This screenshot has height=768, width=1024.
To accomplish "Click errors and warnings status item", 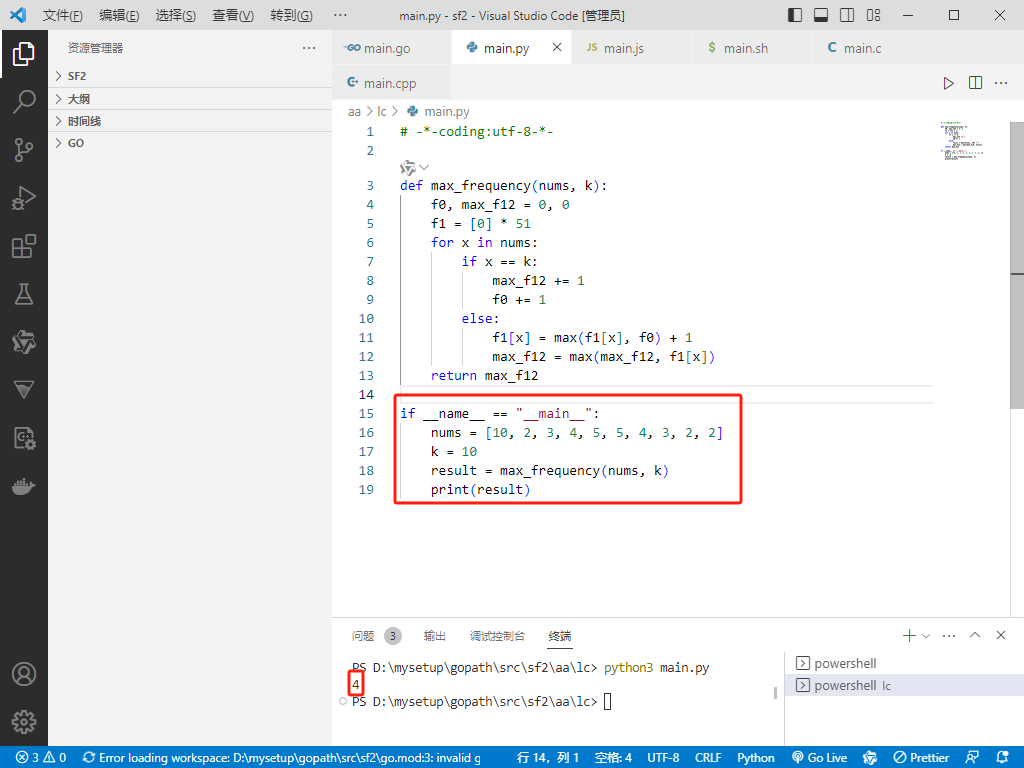I will (x=40, y=758).
